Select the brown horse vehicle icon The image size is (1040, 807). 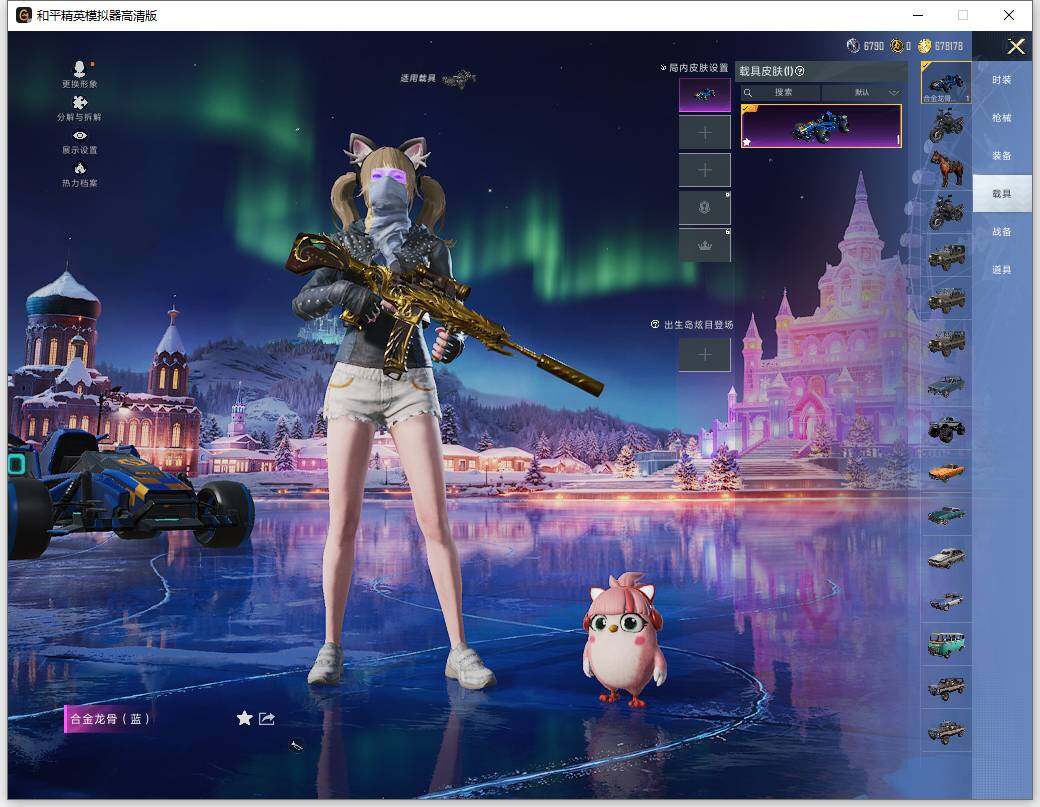(x=946, y=168)
